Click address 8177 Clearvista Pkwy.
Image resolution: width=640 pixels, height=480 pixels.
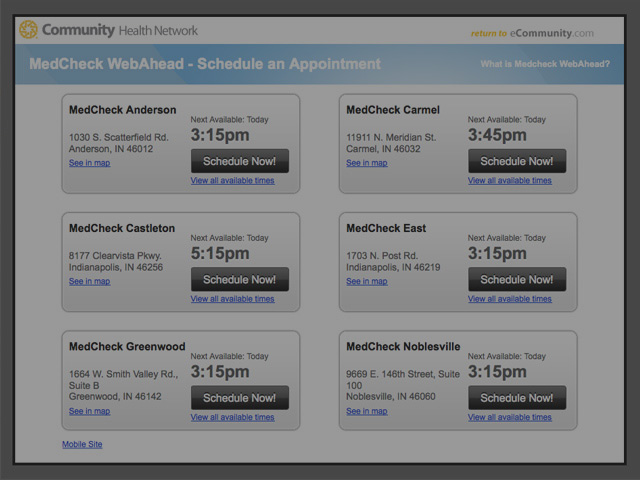pos(115,256)
